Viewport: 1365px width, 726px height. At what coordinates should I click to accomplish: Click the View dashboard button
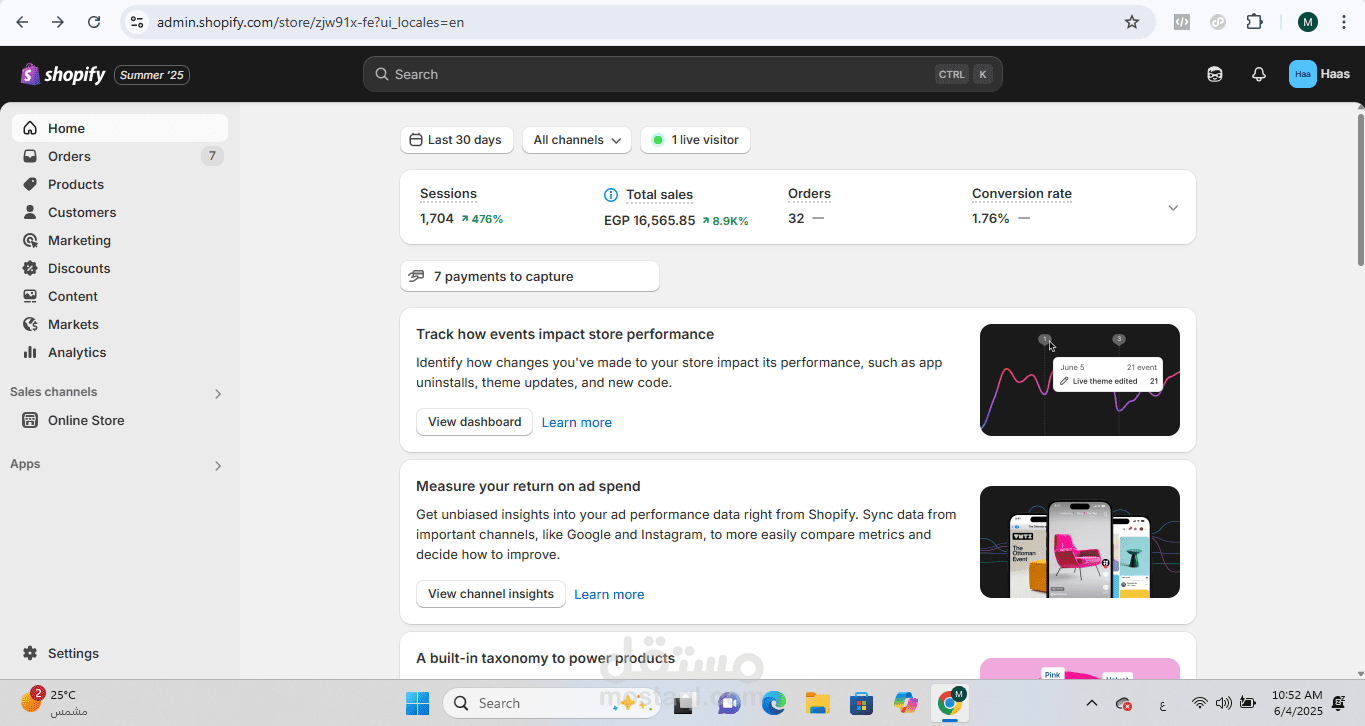click(474, 422)
